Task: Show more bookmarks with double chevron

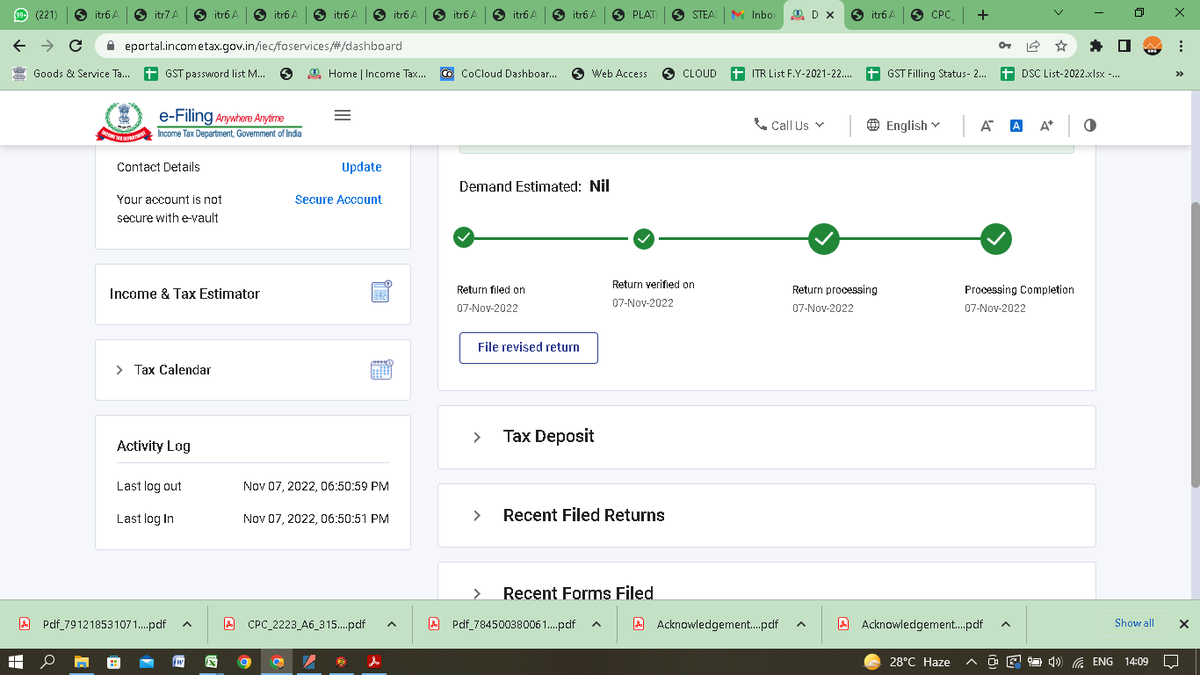Action: [1180, 73]
